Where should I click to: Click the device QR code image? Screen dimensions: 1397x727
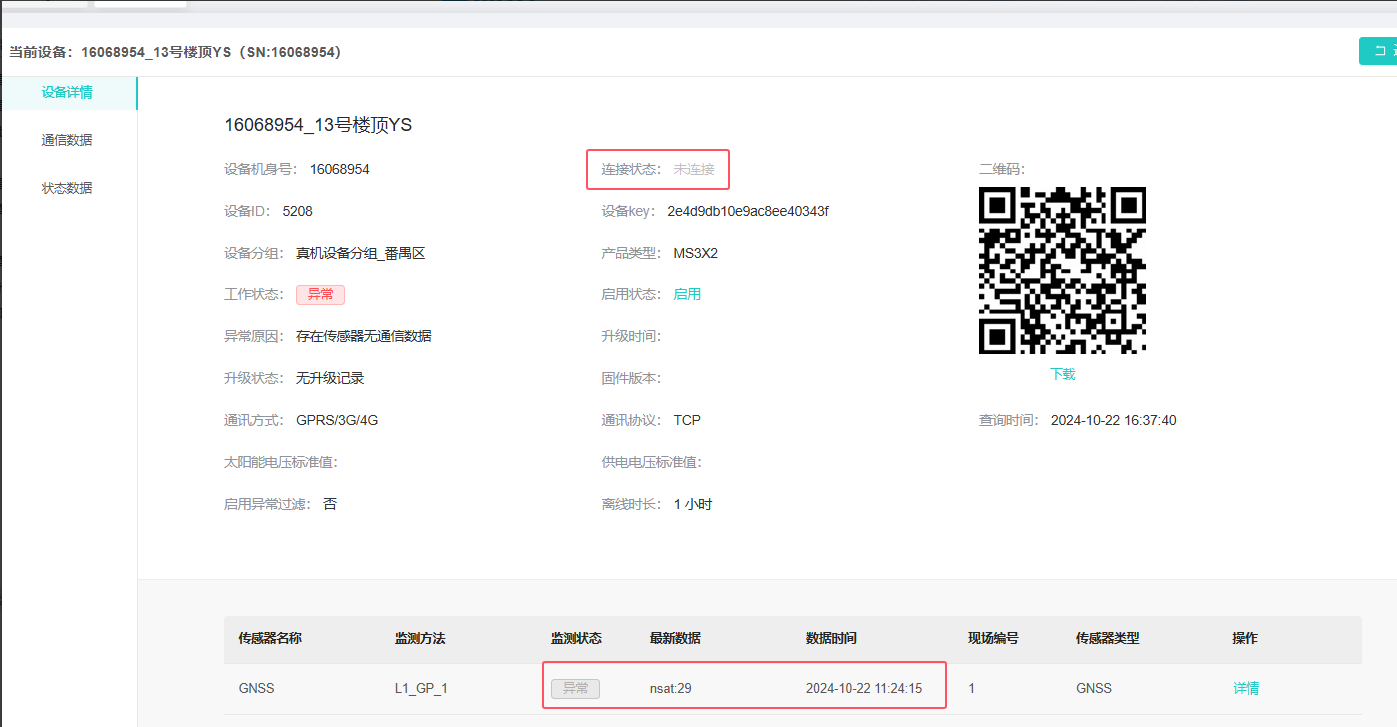pyautogui.click(x=1062, y=270)
